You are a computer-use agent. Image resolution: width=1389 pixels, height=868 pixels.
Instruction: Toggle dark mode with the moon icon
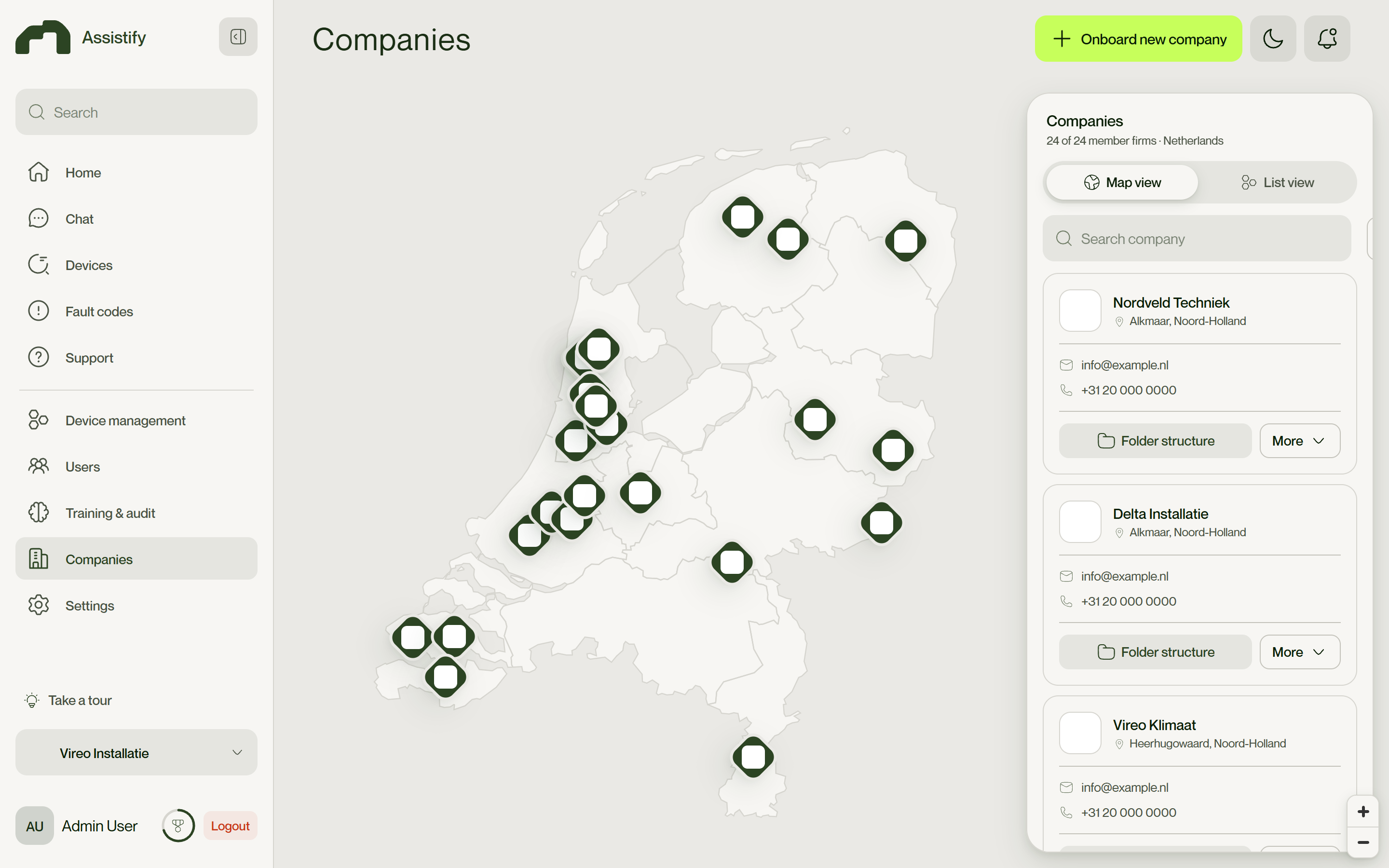pos(1272,39)
